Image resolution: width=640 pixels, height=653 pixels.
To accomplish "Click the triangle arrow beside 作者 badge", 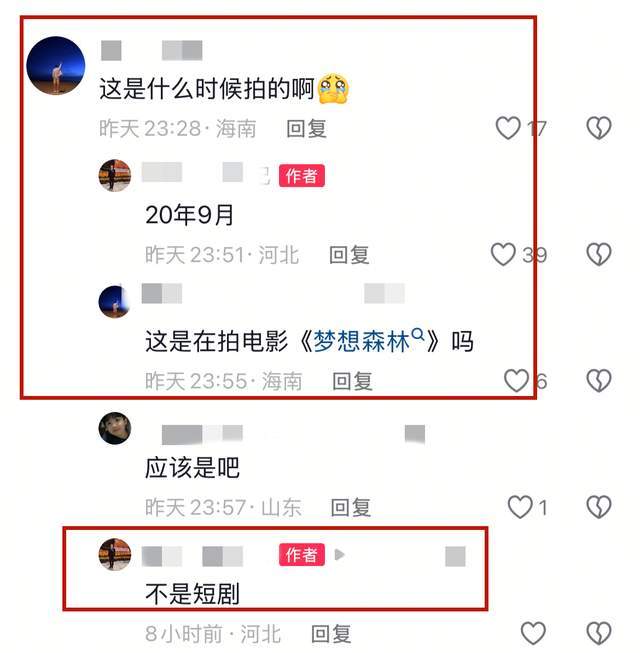I will coord(340,555).
